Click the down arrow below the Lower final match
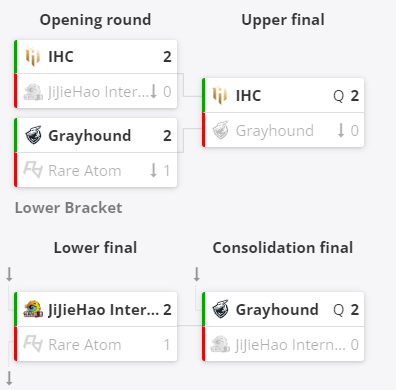Screen dimensions: 396x390 tap(9, 379)
